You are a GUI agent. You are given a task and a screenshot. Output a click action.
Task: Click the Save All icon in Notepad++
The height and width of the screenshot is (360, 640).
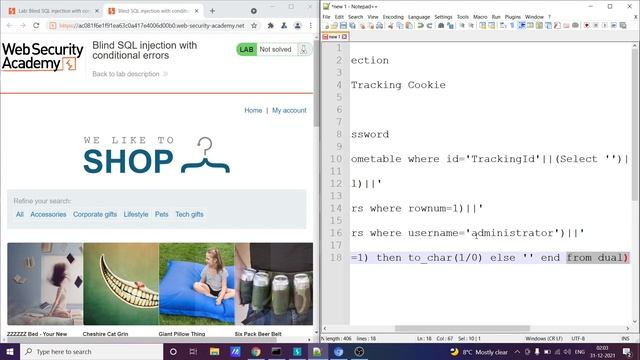pyautogui.click(x=352, y=25)
